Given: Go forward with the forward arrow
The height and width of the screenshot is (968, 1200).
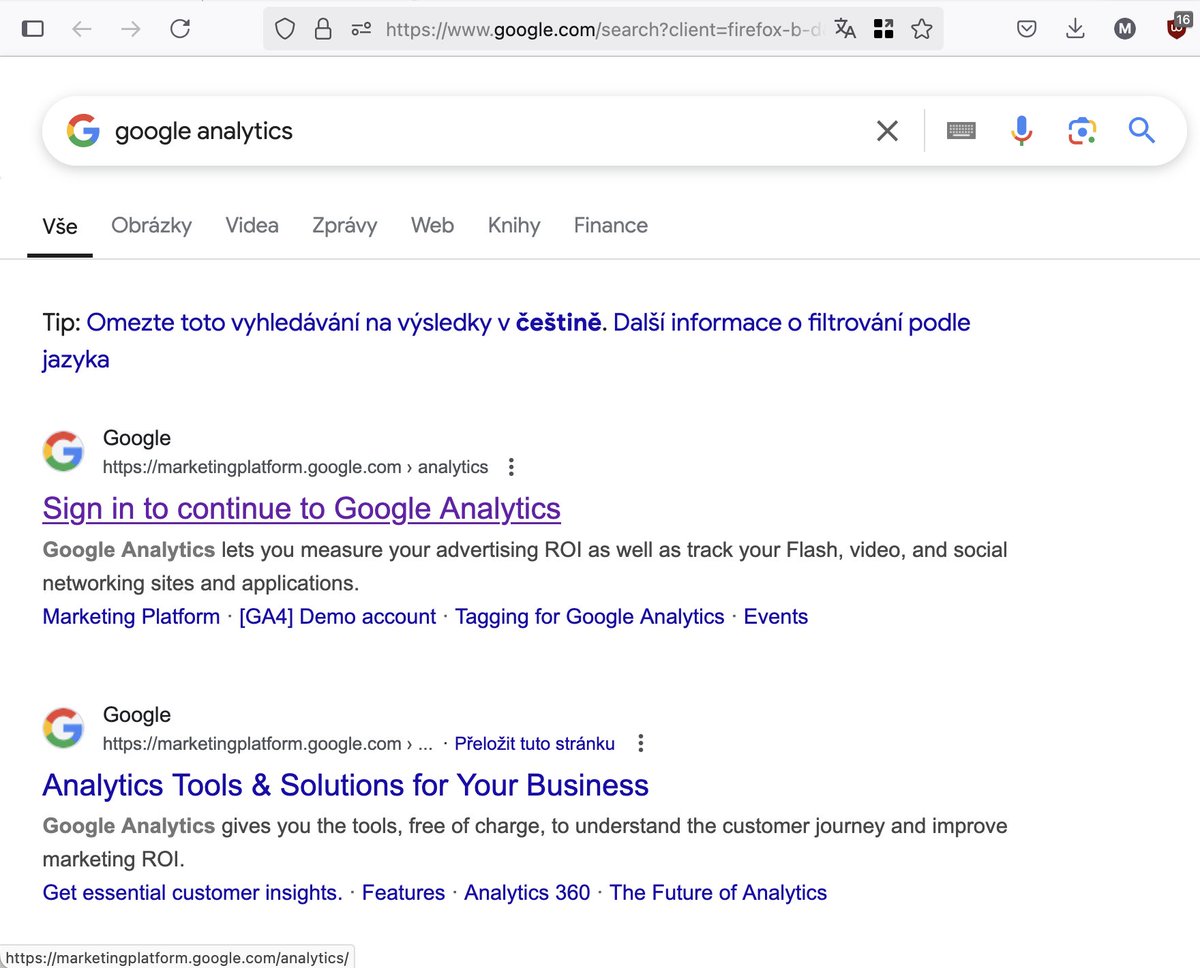Looking at the screenshot, I should click(x=131, y=29).
